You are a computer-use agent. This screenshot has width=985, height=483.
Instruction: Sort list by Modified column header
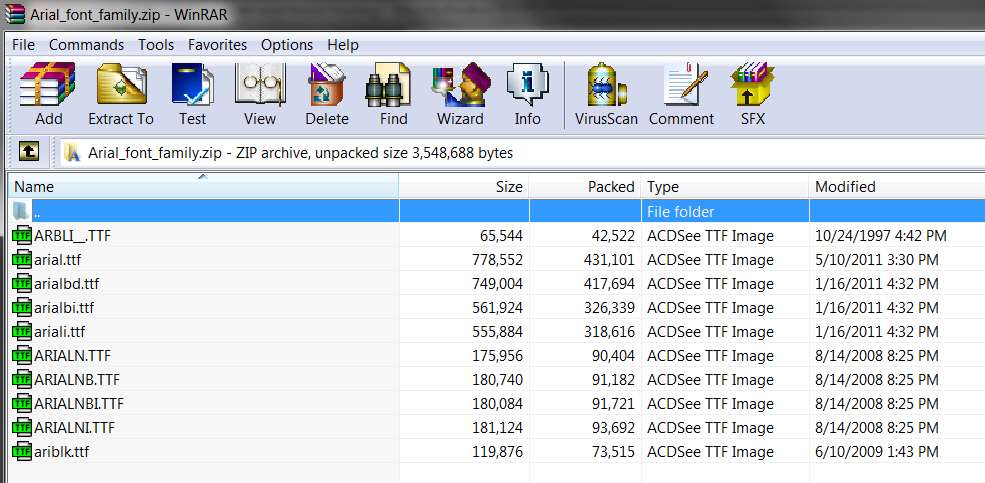(897, 187)
